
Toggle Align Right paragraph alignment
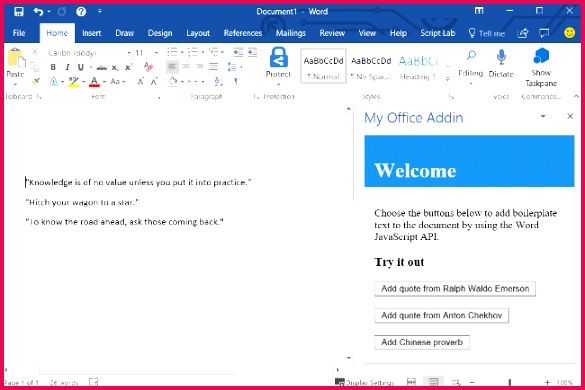tap(200, 67)
